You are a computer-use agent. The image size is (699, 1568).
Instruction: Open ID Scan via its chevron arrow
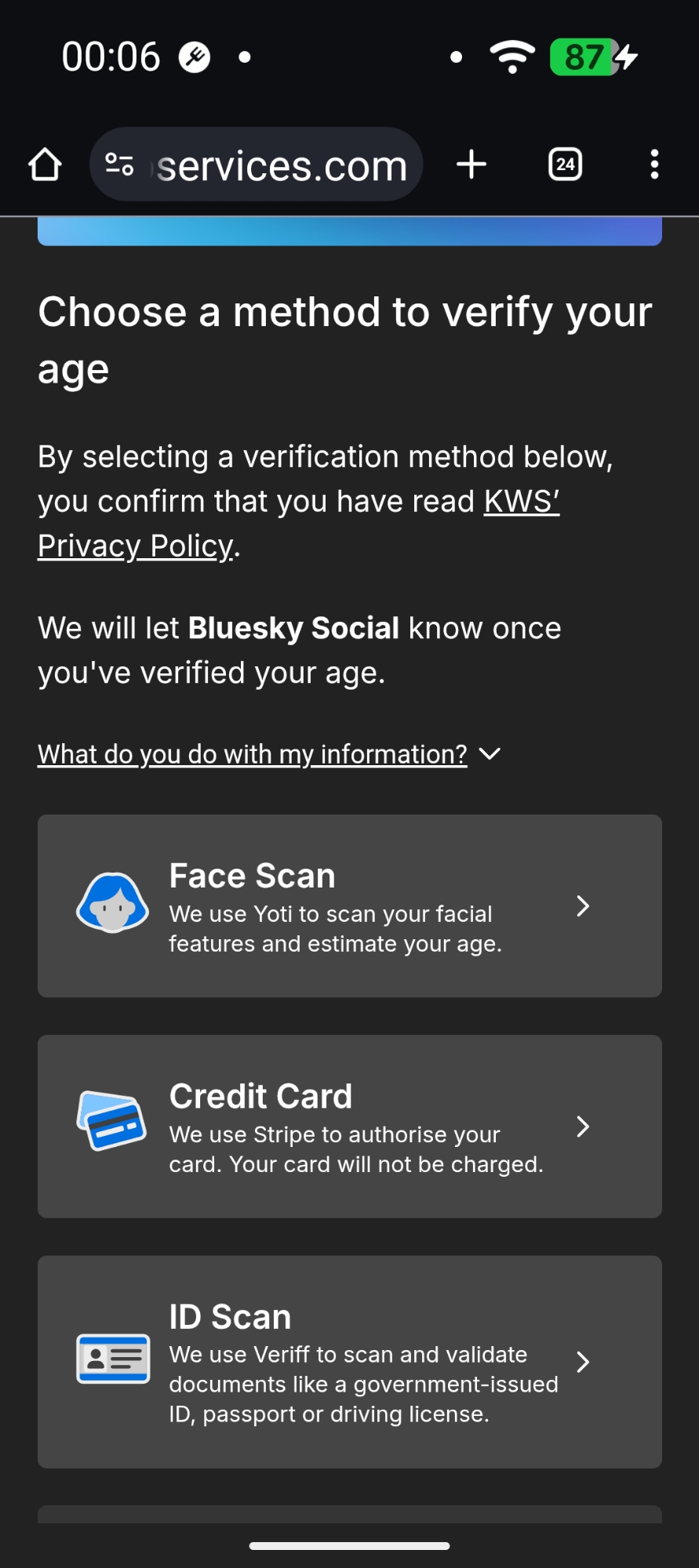pyautogui.click(x=583, y=1362)
